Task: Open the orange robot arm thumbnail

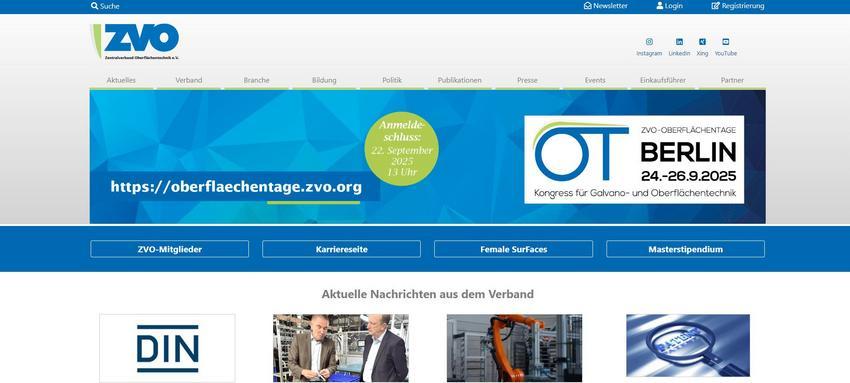Action: tap(514, 348)
